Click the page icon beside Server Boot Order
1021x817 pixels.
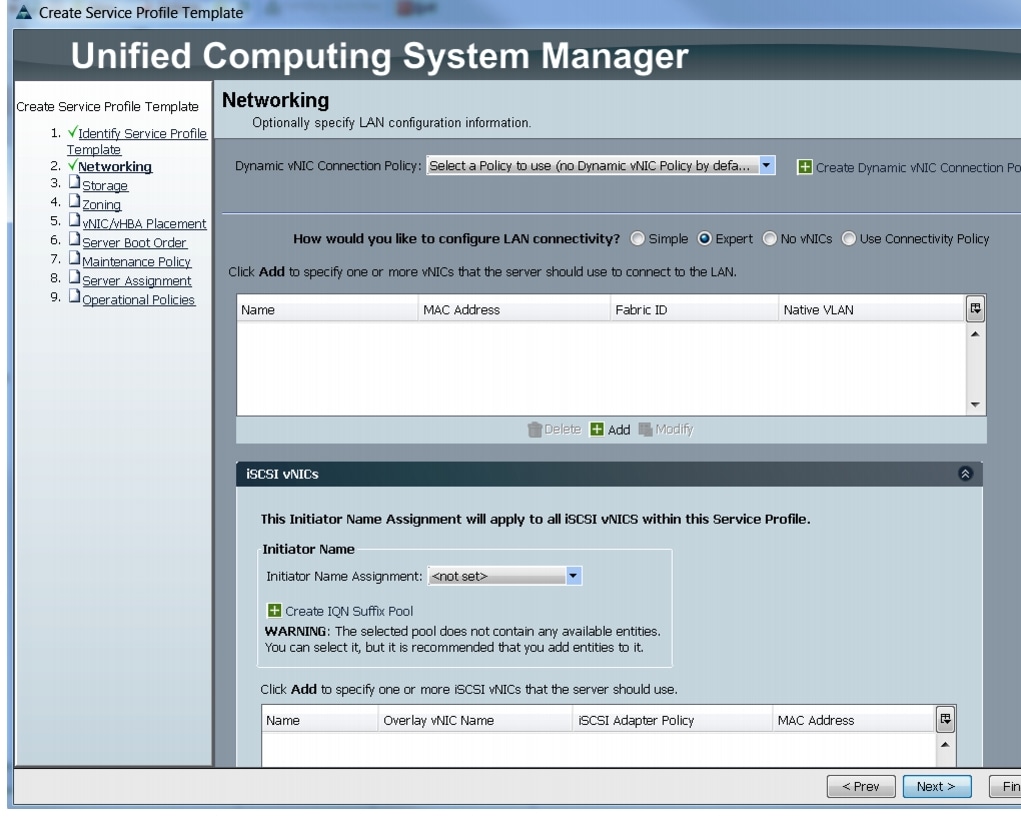pos(74,239)
